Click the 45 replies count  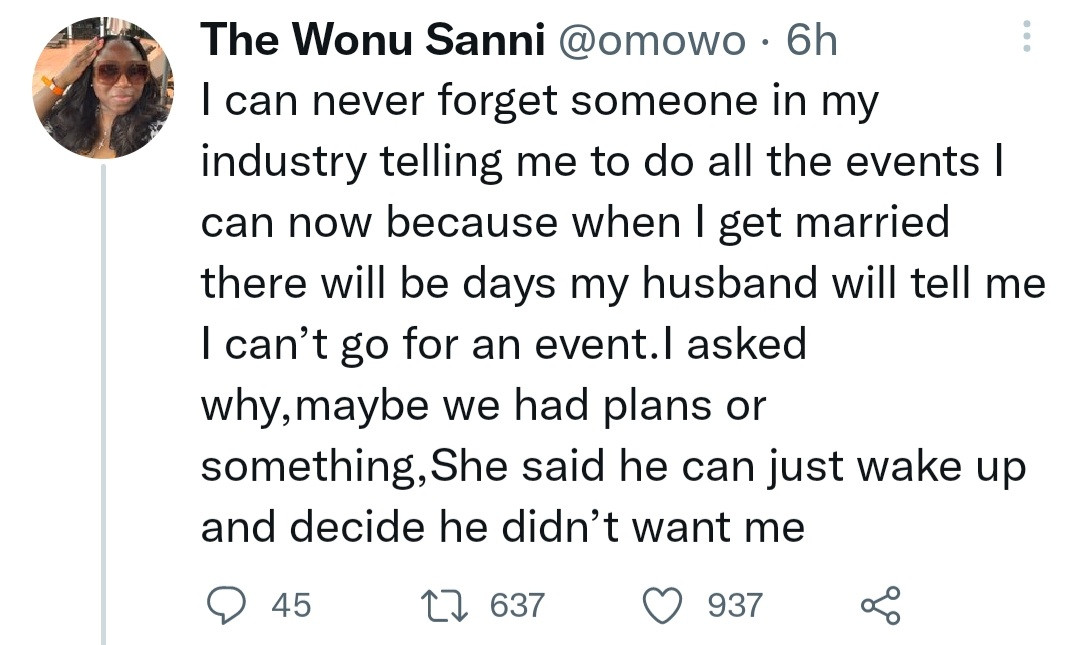coord(291,605)
